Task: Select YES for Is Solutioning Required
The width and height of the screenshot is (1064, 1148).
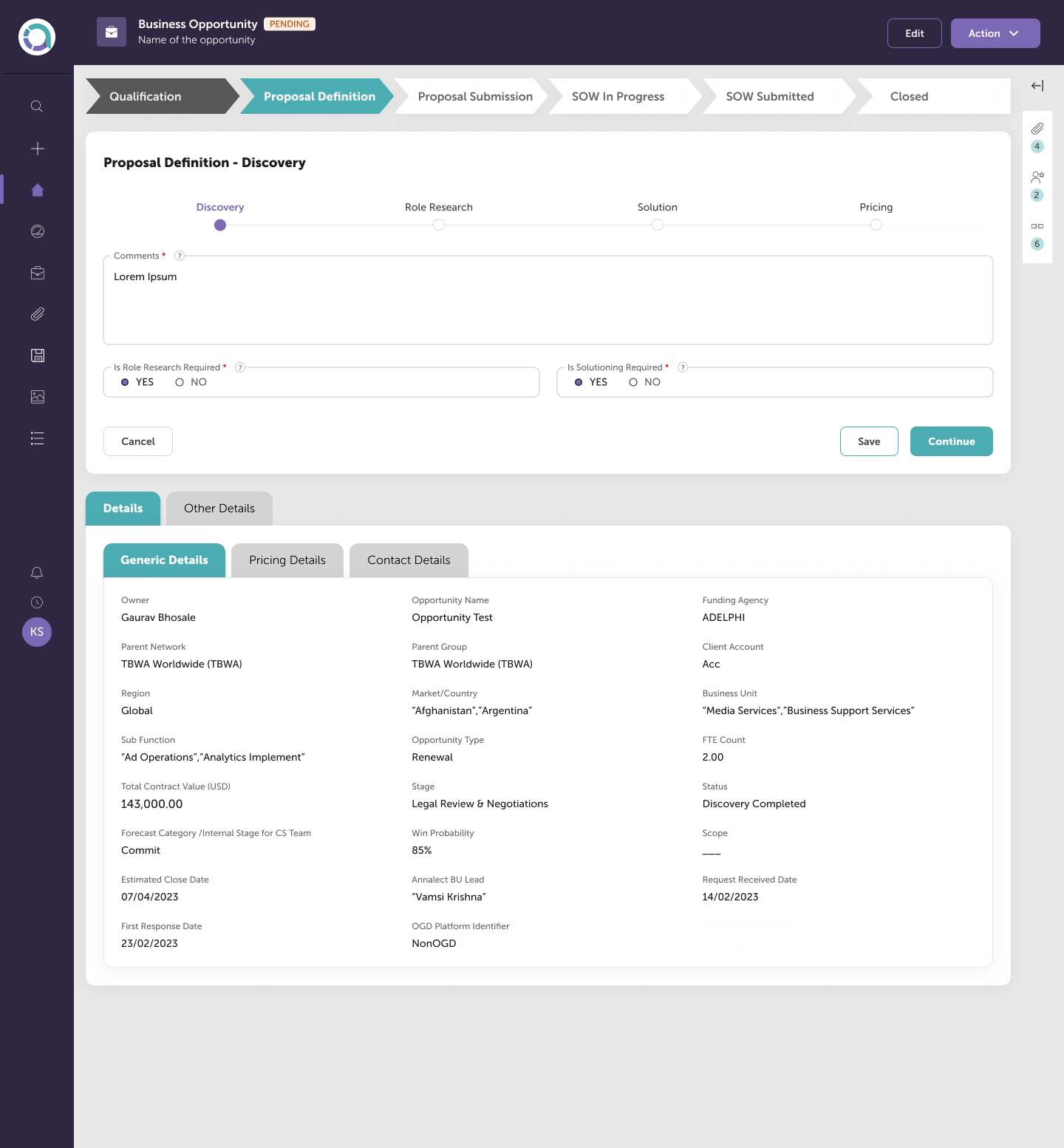Action: (x=579, y=382)
